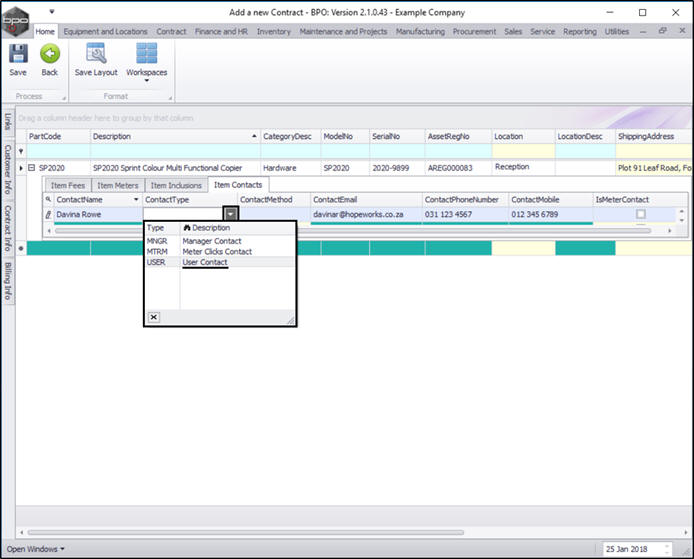Select the Home ribbon tab
Screen dimensions: 694x559
click(x=45, y=31)
